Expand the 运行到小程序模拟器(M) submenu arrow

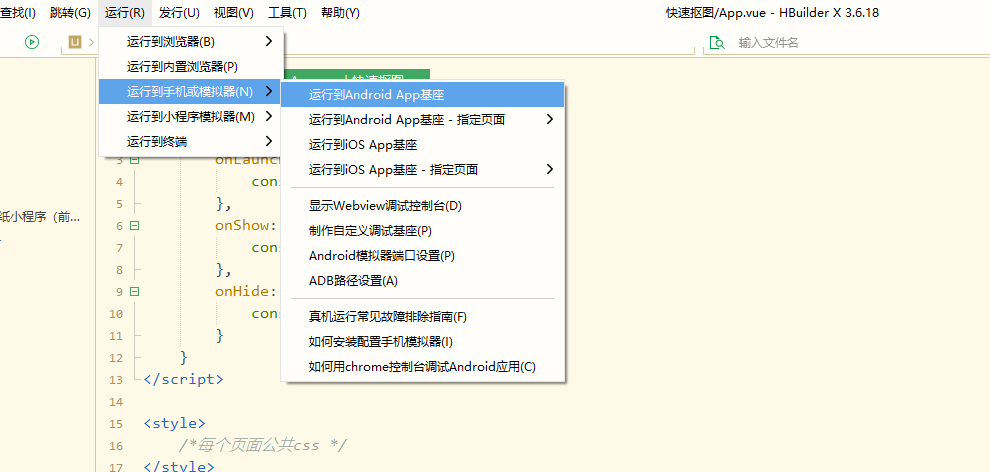click(269, 116)
